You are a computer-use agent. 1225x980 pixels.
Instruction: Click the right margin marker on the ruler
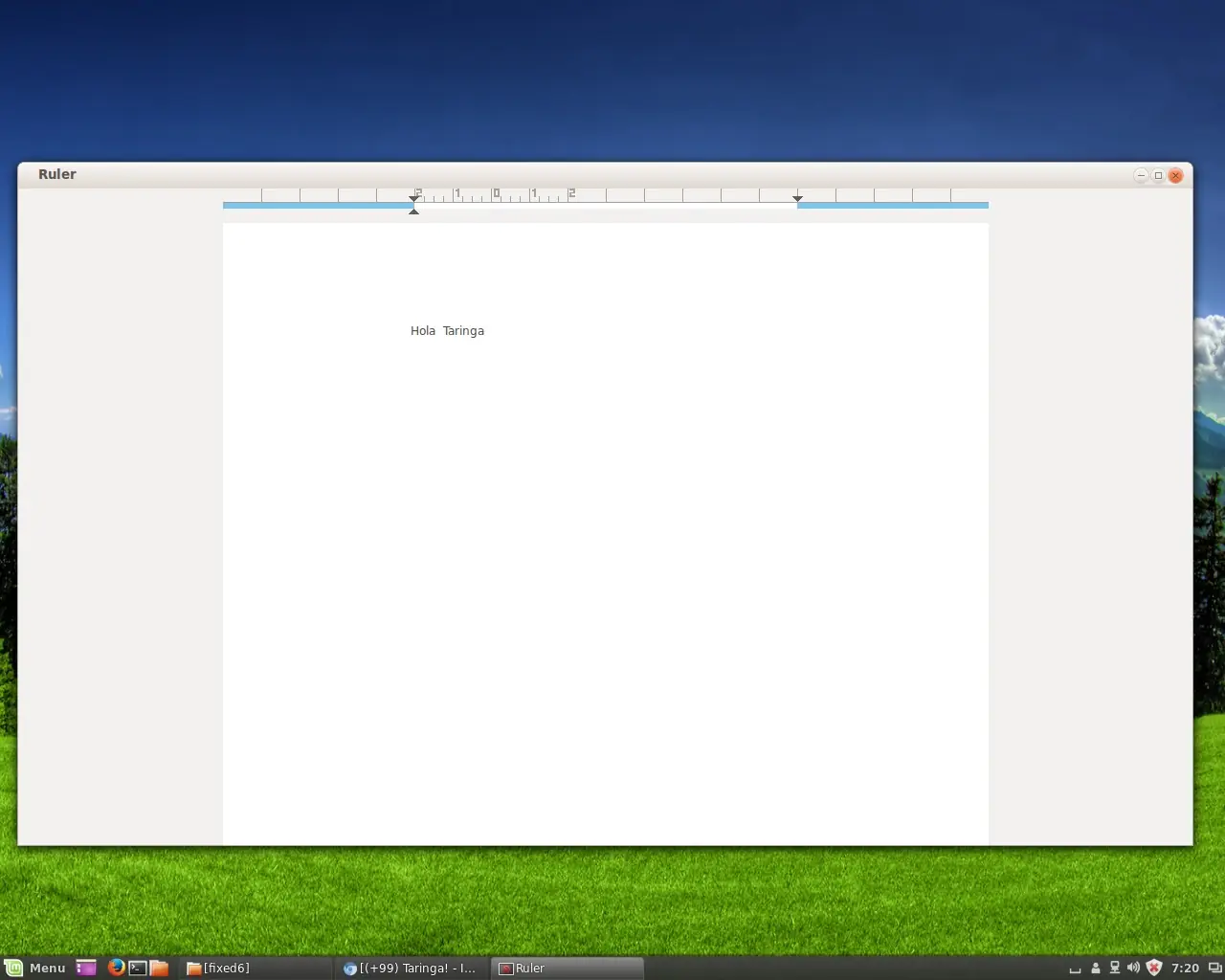pos(797,198)
